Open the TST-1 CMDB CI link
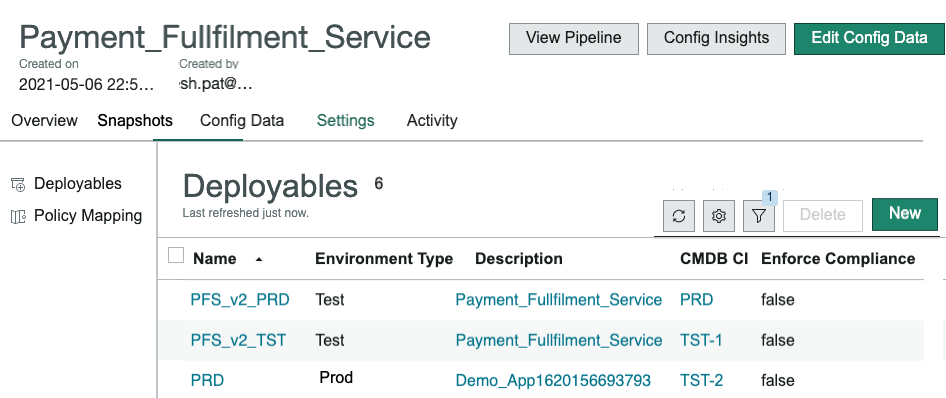This screenshot has width=946, height=398. click(701, 340)
